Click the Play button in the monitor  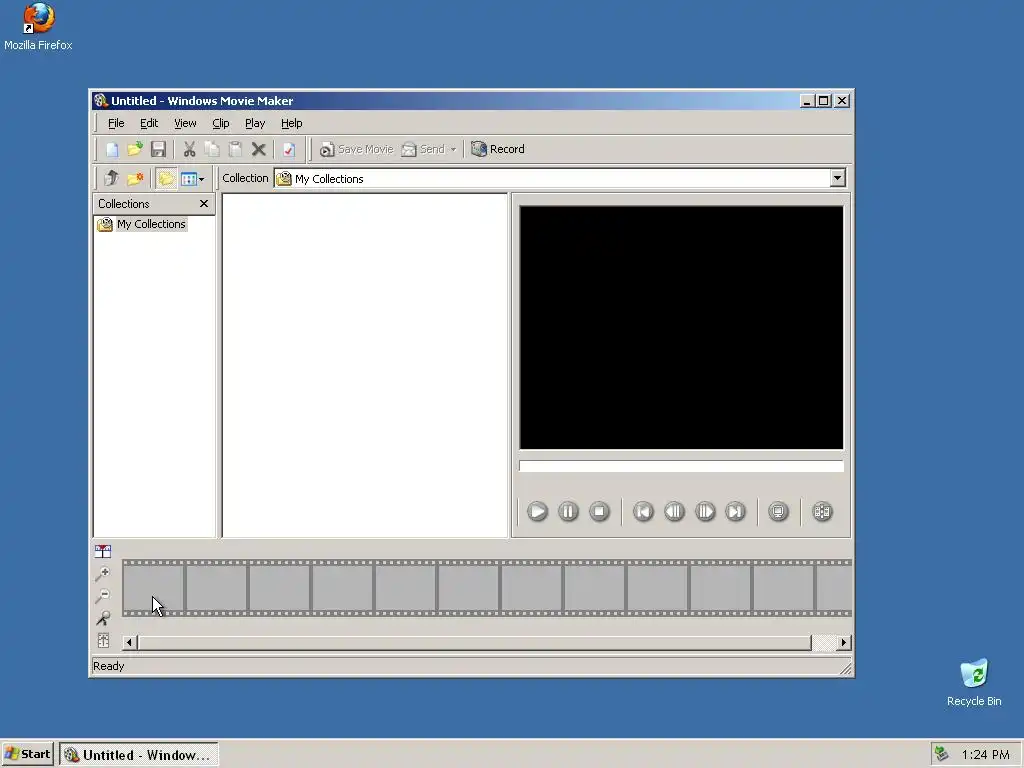[537, 511]
